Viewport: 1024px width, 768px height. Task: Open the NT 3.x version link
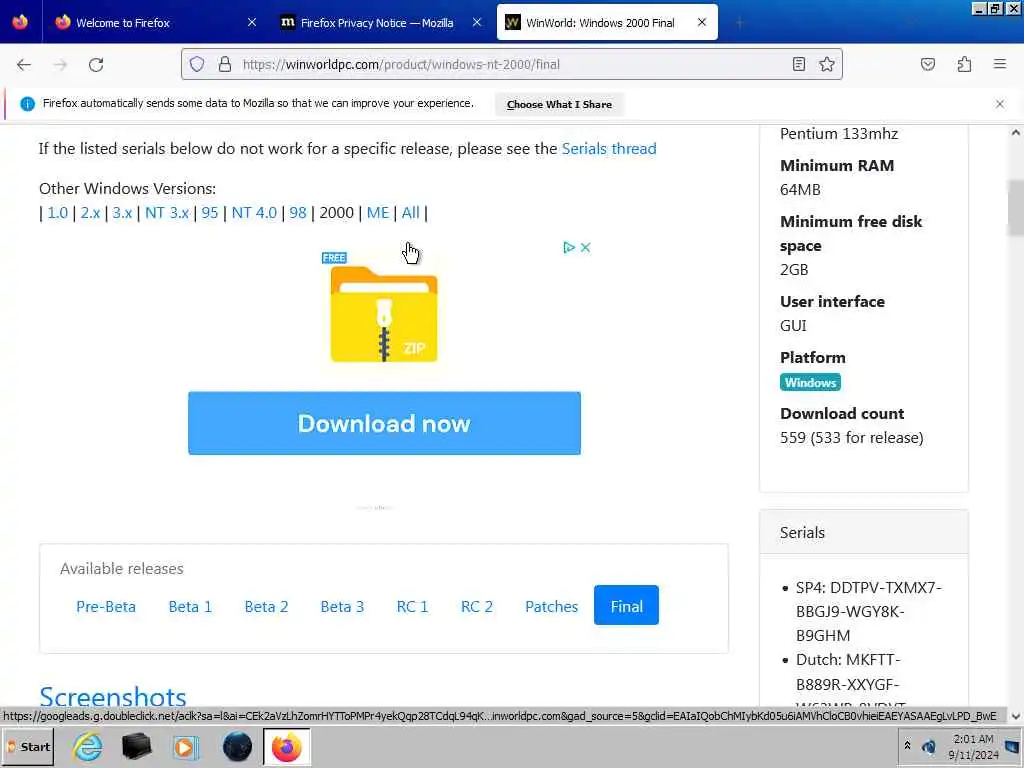(x=167, y=213)
